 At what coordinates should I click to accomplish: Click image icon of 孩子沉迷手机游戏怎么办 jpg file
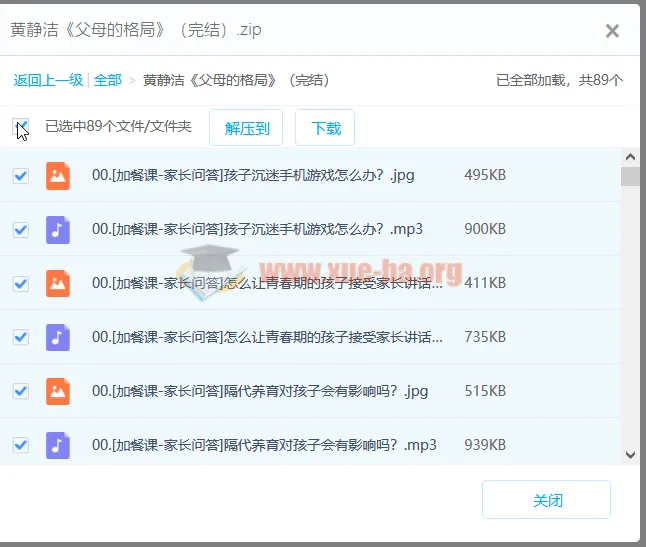[x=58, y=176]
